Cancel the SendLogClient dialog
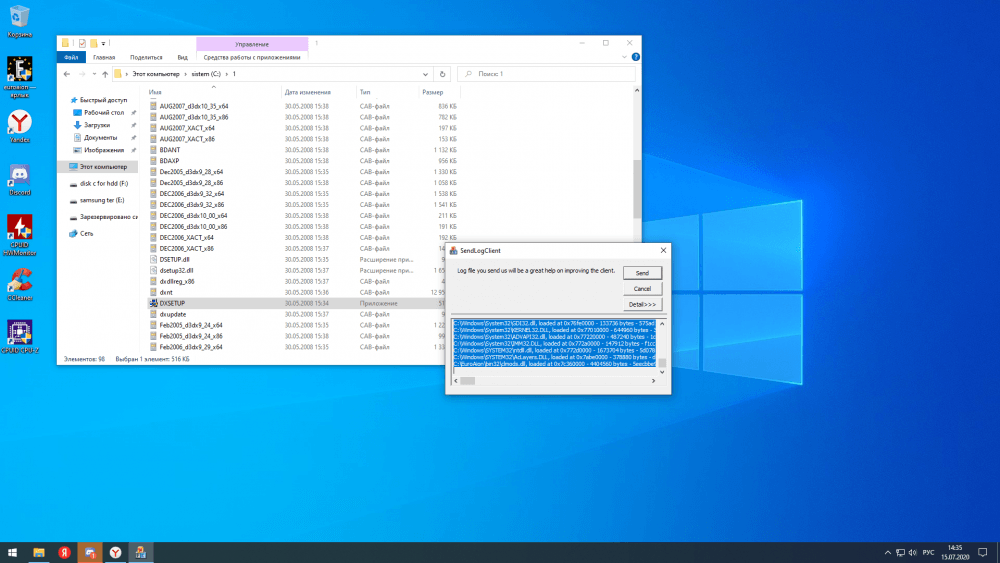The height and width of the screenshot is (563, 1000). point(642,288)
